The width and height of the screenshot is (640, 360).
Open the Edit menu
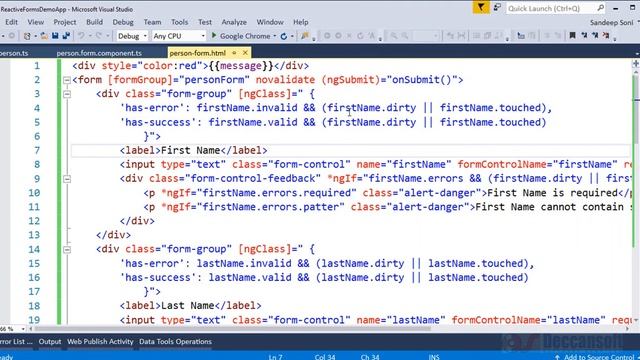11,22
